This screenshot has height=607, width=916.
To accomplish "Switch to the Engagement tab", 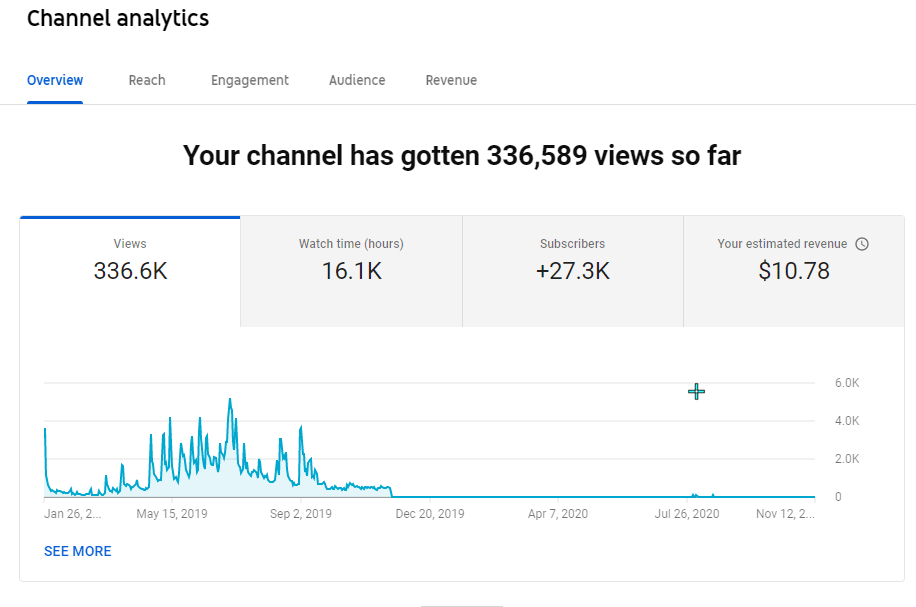I will [x=249, y=81].
